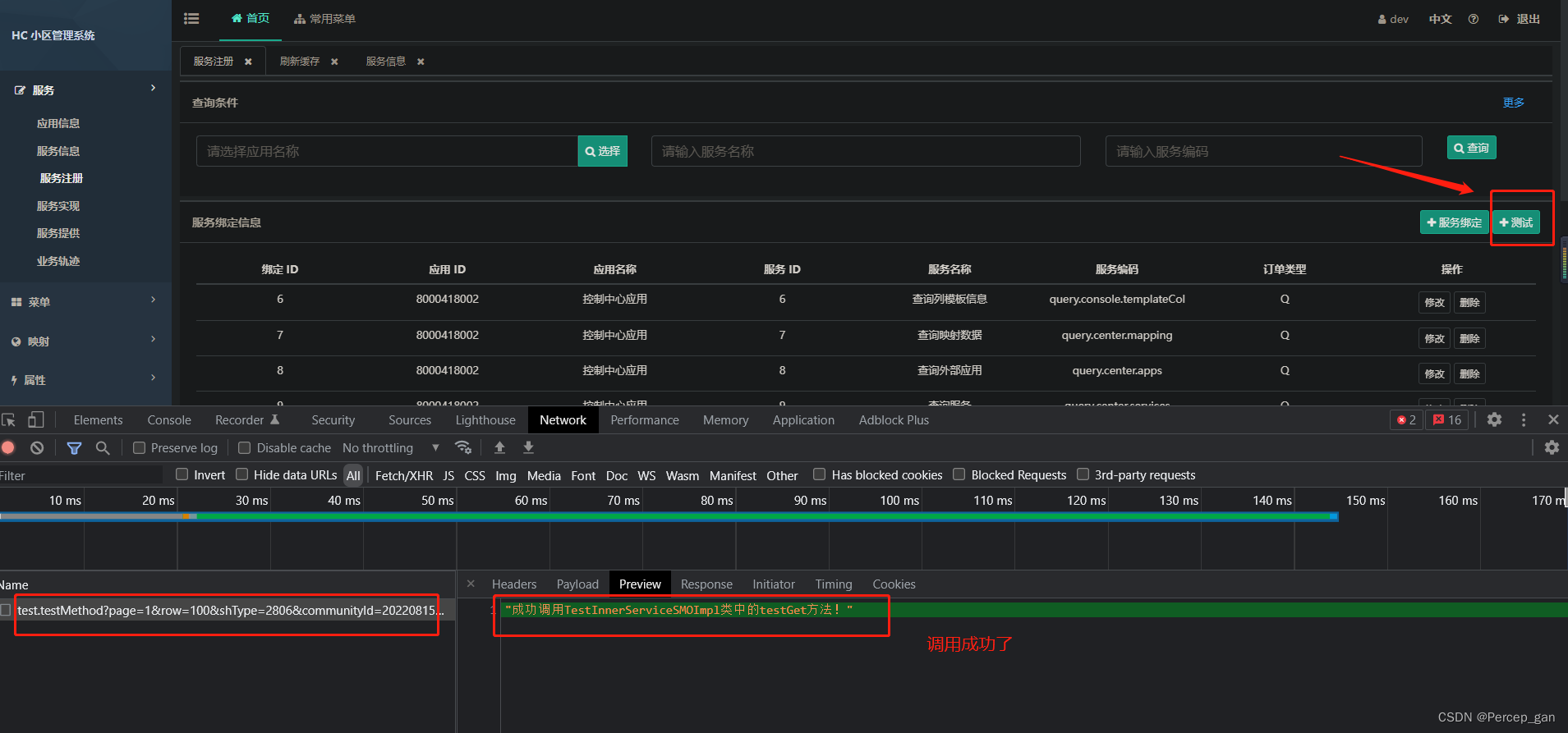Enable Preserve log checkbox
This screenshot has width=1568, height=733.
139,447
